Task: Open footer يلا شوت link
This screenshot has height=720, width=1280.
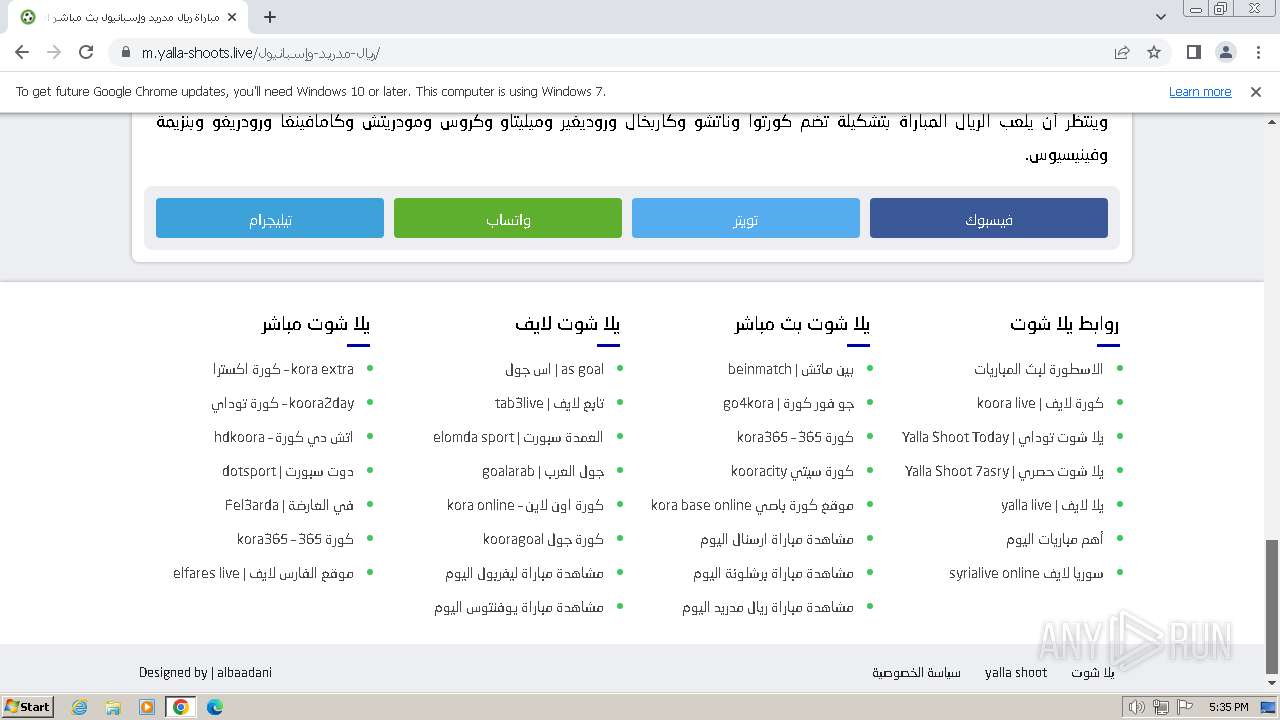Action: point(1093,673)
